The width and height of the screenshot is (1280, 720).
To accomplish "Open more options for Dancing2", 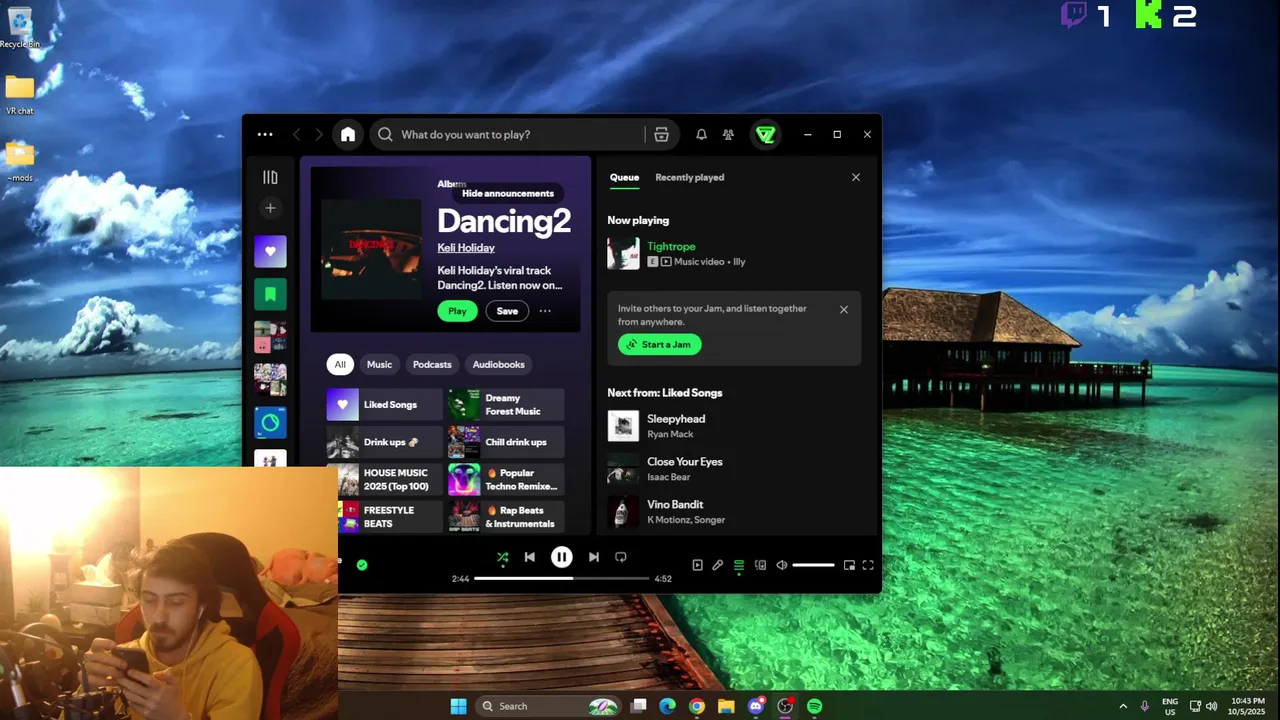I will click(x=545, y=311).
